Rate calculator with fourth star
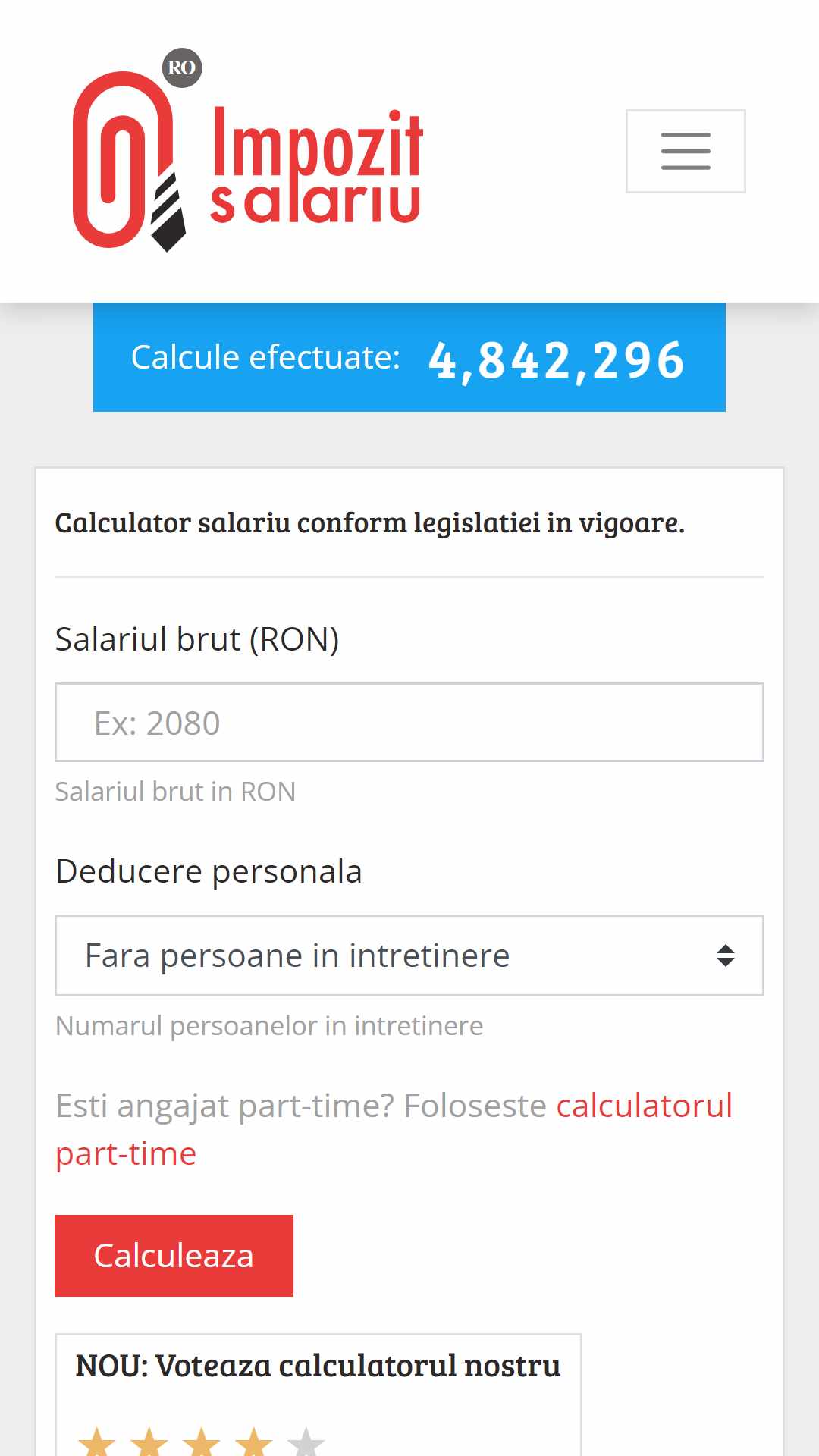Image resolution: width=819 pixels, height=1456 pixels. [x=254, y=1442]
